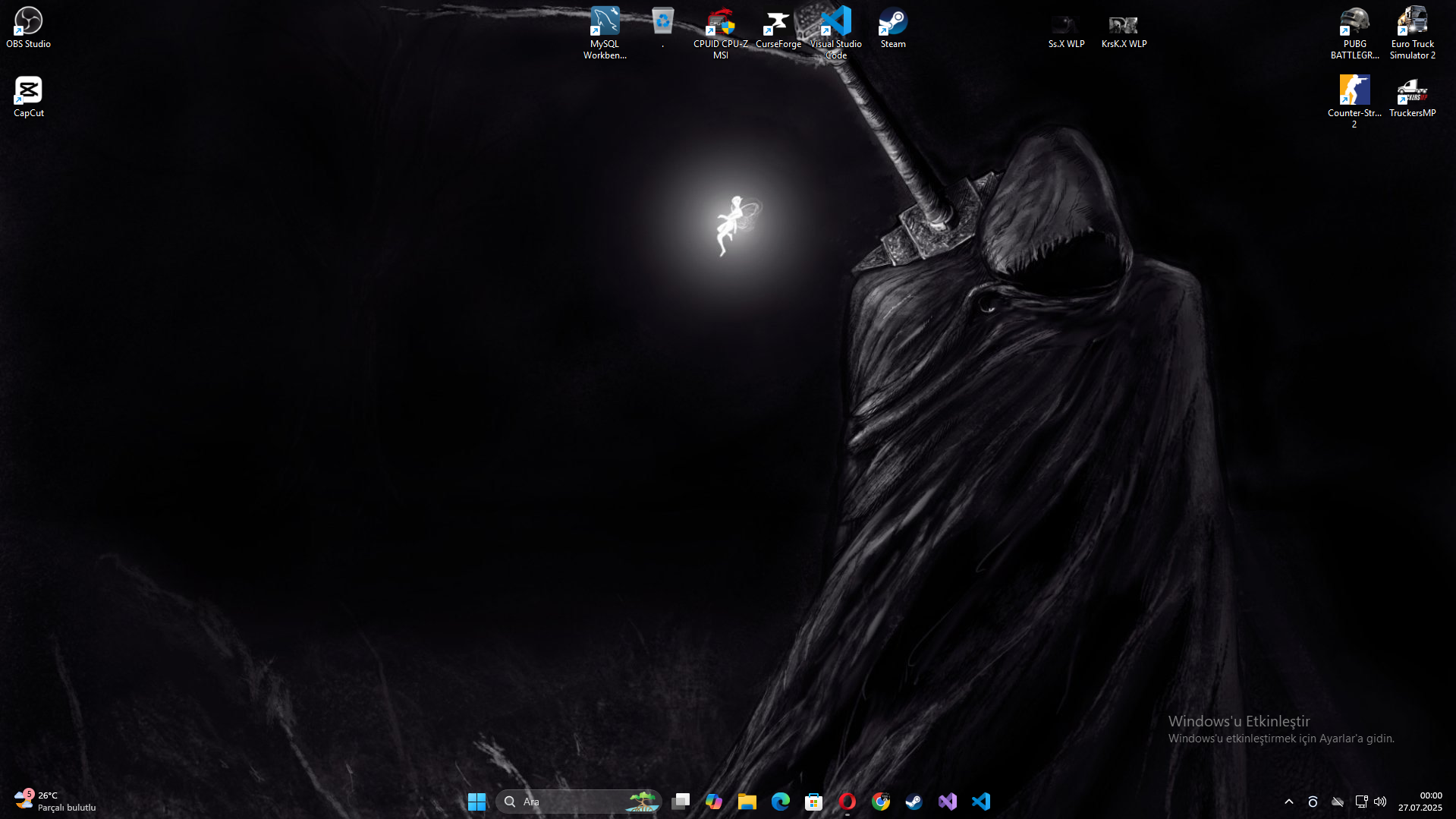Open File Explorer from the taskbar
Viewport: 1456px width, 819px height.
[x=747, y=802]
